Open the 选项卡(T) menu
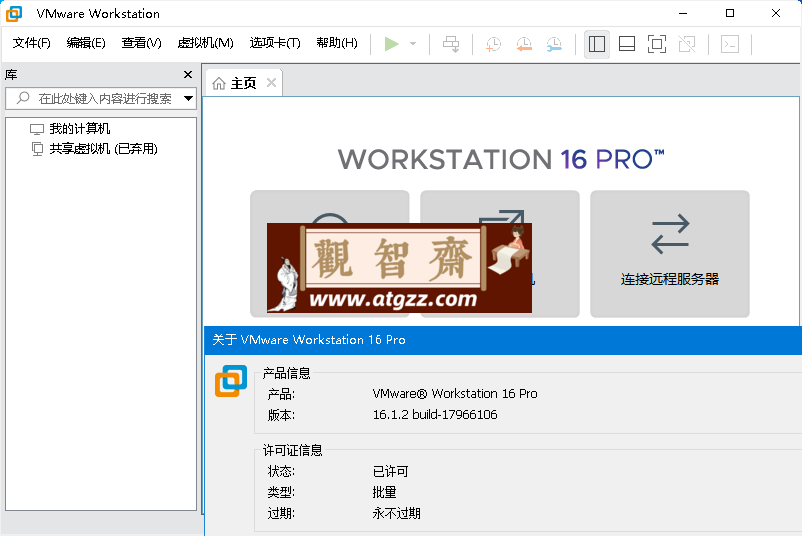 [x=275, y=43]
